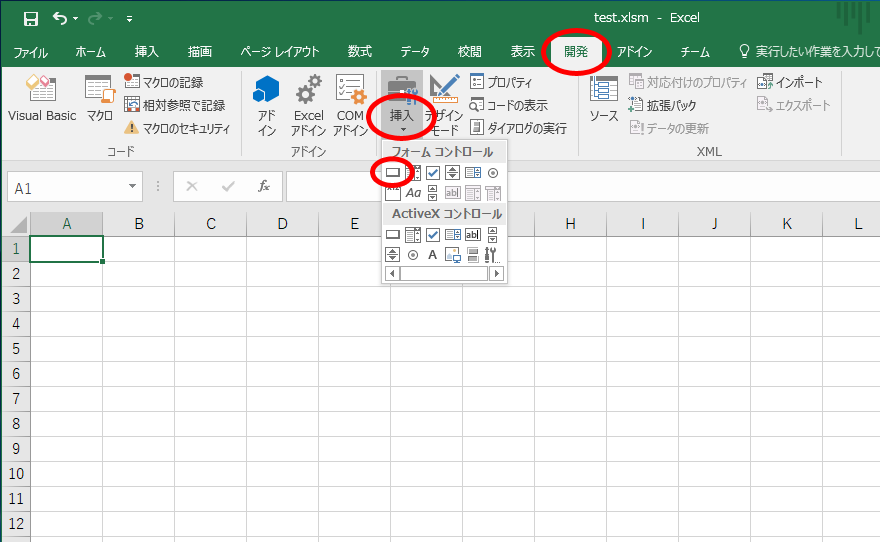Insert a Form Controls scroll bar
The image size is (880, 542).
click(433, 193)
